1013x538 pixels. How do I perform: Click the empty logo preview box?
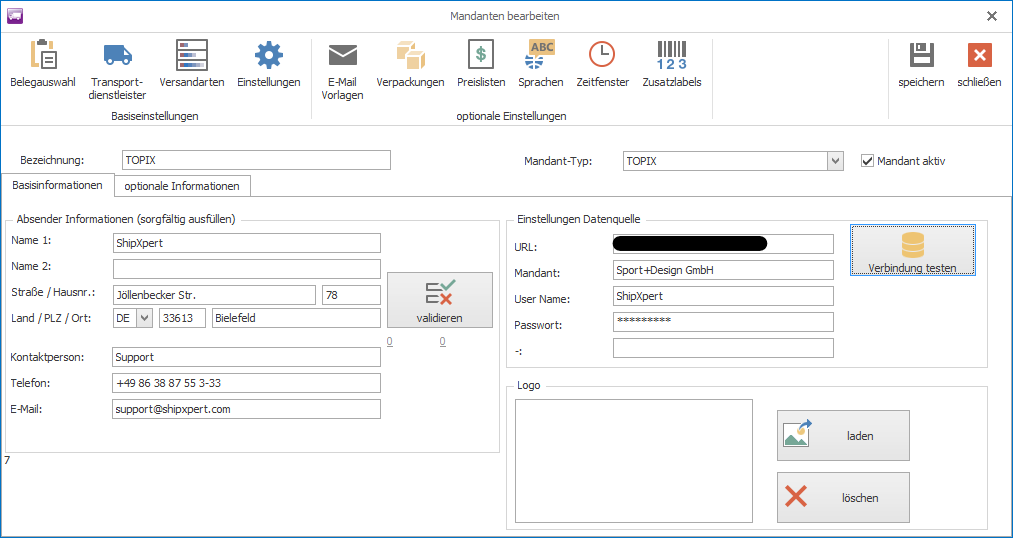click(634, 460)
